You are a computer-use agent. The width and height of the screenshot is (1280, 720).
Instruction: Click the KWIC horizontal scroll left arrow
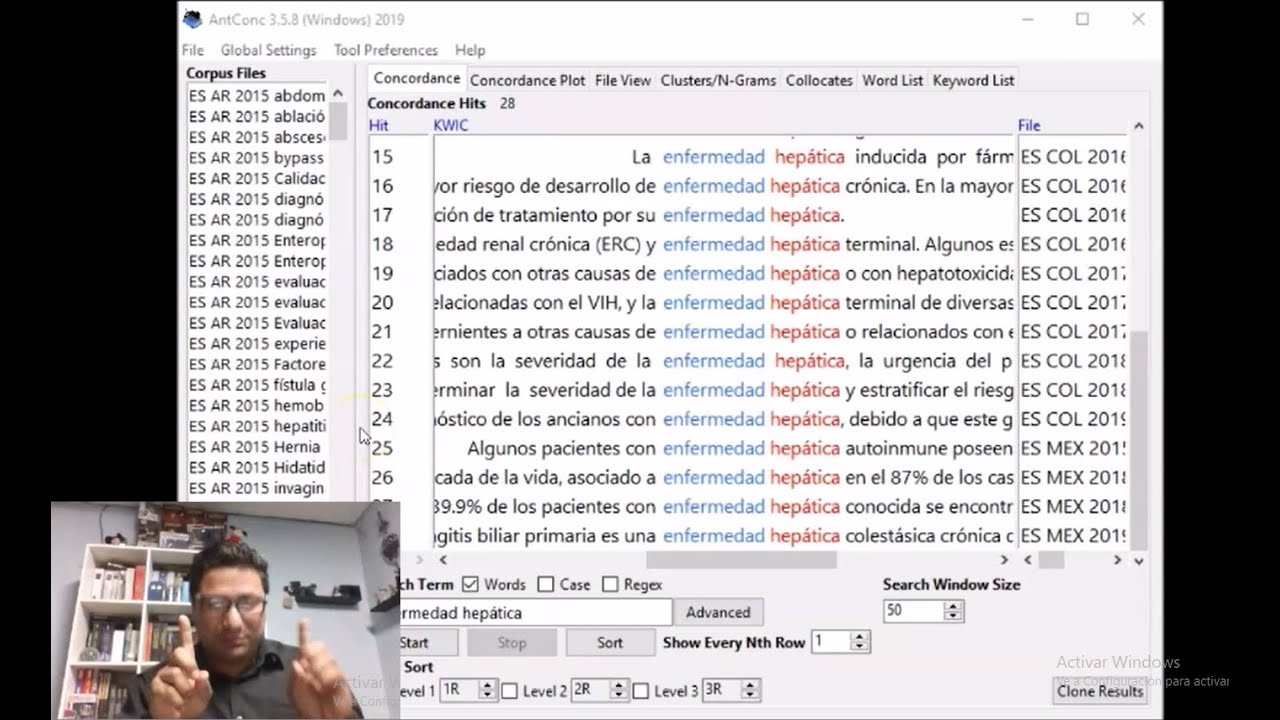pyautogui.click(x=443, y=560)
